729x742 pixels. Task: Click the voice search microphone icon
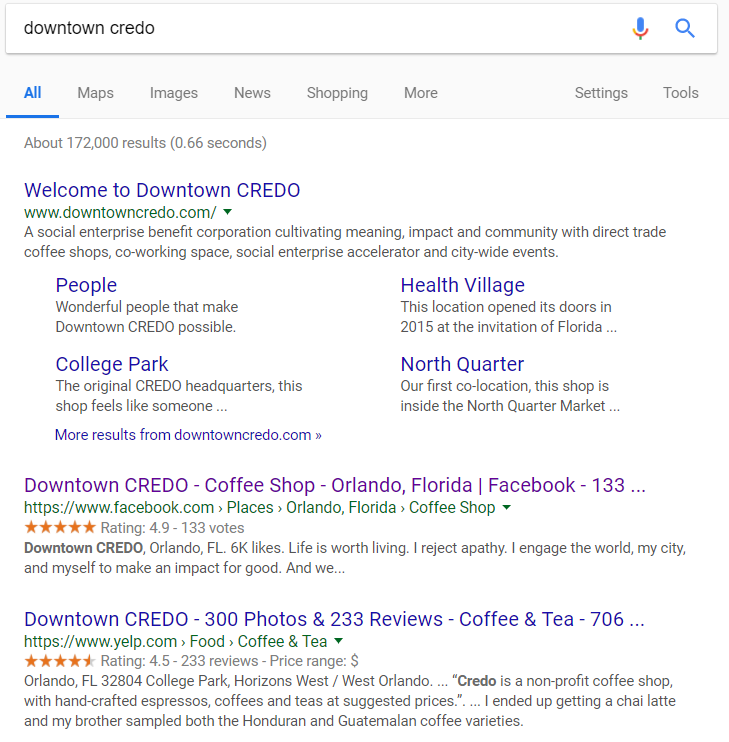pos(640,28)
